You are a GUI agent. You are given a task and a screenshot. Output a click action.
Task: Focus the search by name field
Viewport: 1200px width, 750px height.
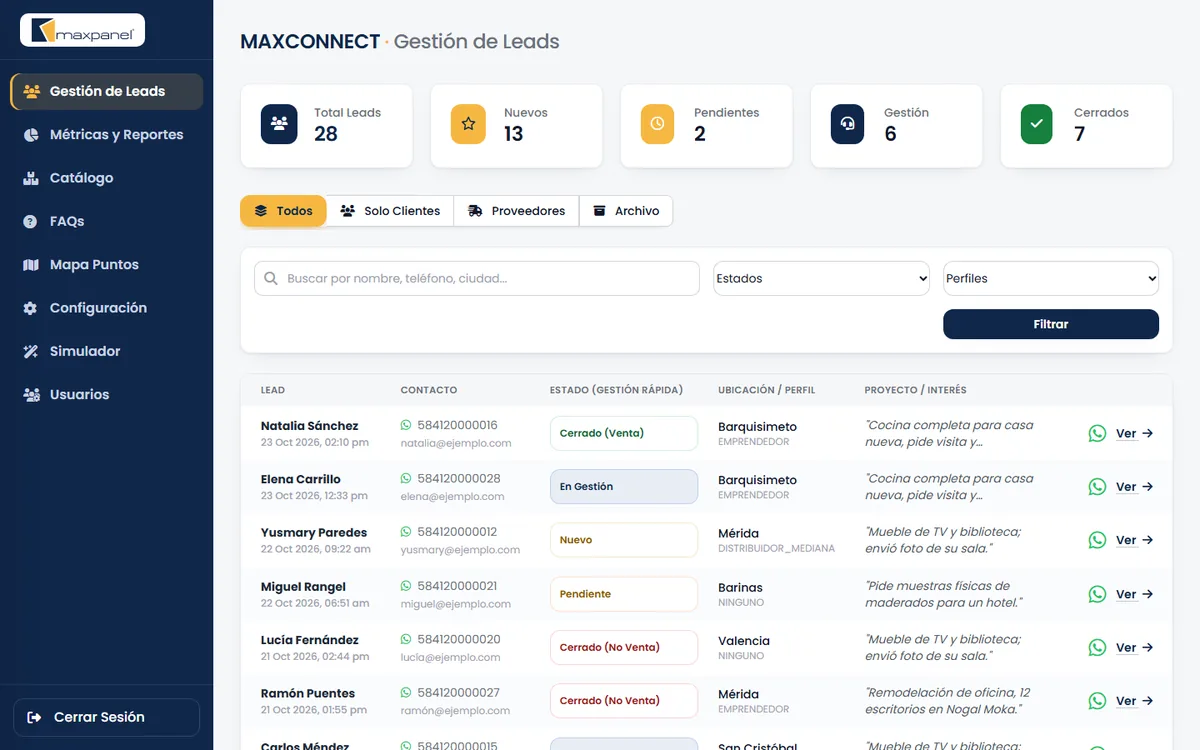pyautogui.click(x=477, y=279)
